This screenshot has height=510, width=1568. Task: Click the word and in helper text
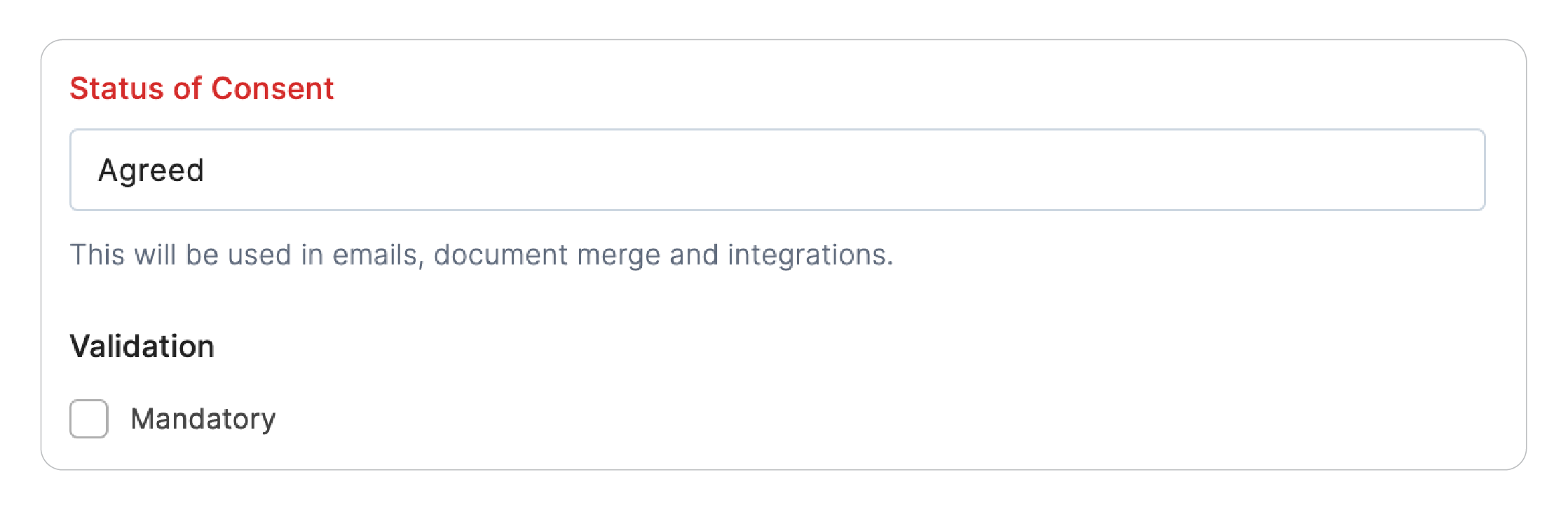tap(694, 255)
